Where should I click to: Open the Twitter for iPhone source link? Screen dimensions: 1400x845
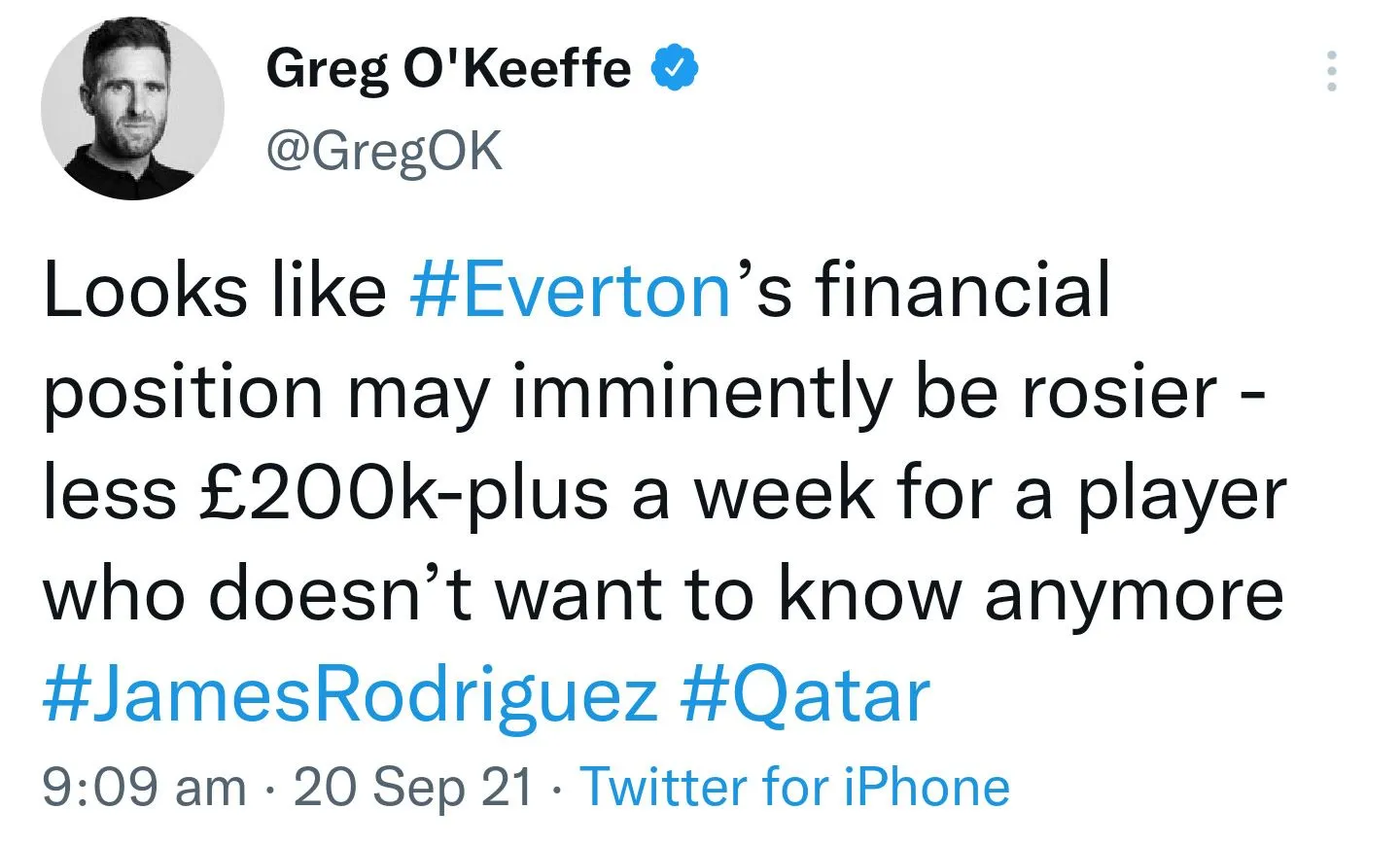pos(794,786)
